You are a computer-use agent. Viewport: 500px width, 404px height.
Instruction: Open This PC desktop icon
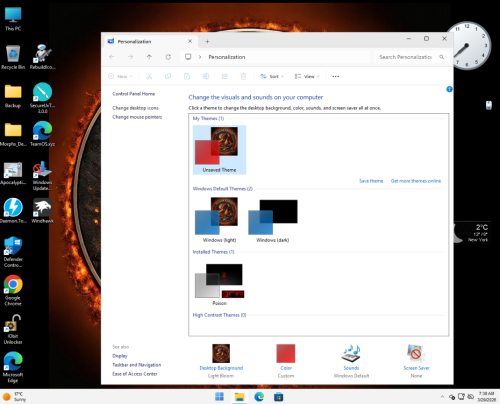(13, 19)
